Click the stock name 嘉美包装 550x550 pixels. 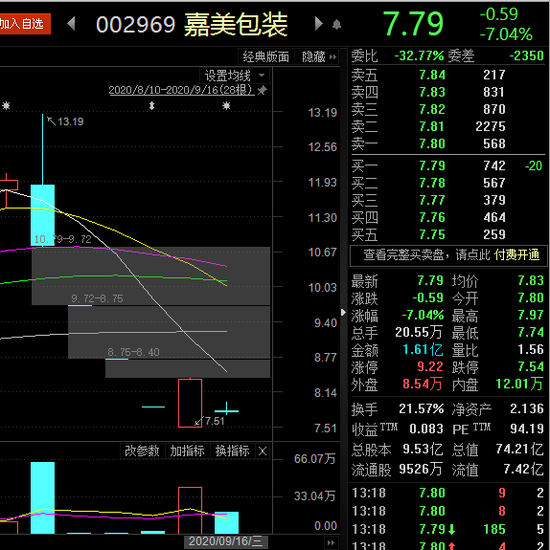[x=236, y=25]
